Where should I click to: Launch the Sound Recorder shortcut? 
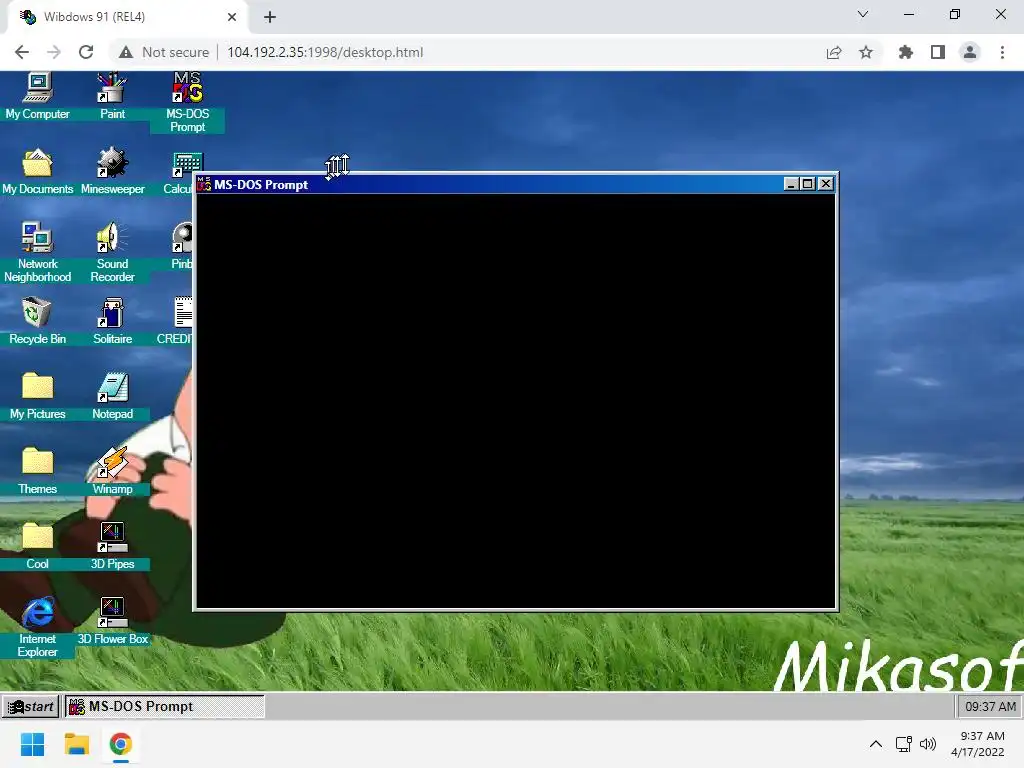112,251
